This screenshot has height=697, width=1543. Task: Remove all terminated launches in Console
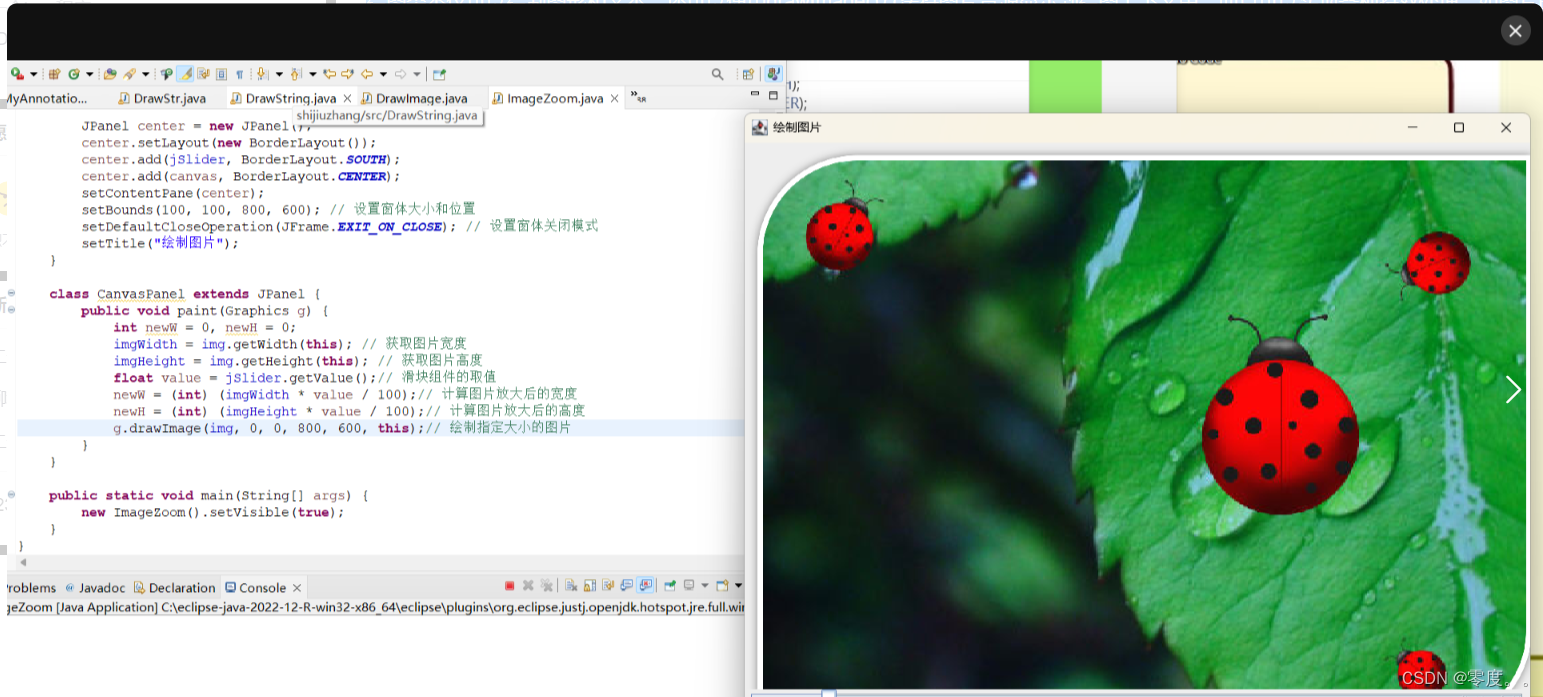pos(547,586)
